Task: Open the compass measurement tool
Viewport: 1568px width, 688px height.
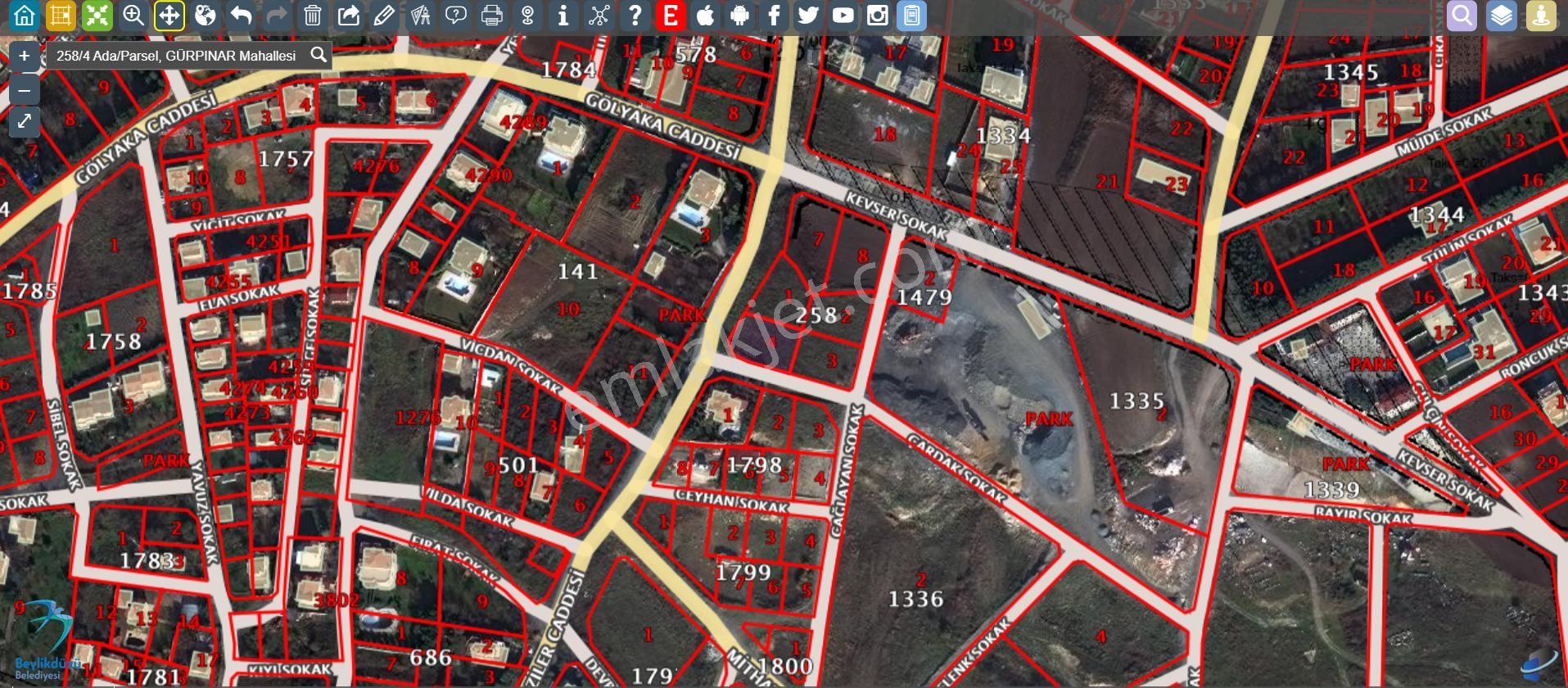Action: 420,16
